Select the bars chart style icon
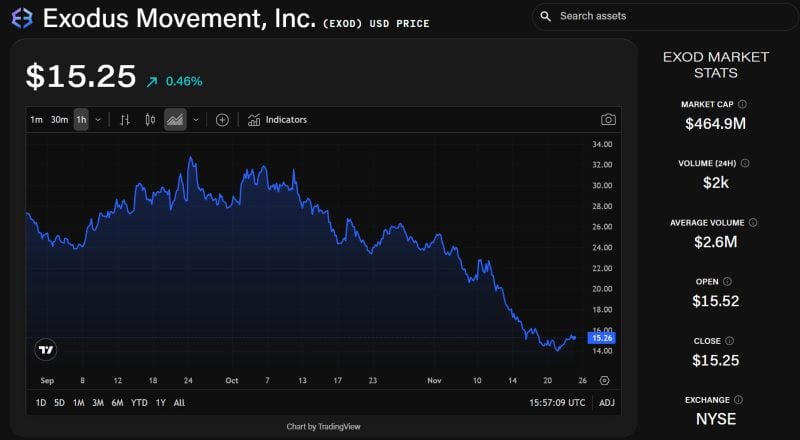The height and width of the screenshot is (440, 800). [x=125, y=120]
